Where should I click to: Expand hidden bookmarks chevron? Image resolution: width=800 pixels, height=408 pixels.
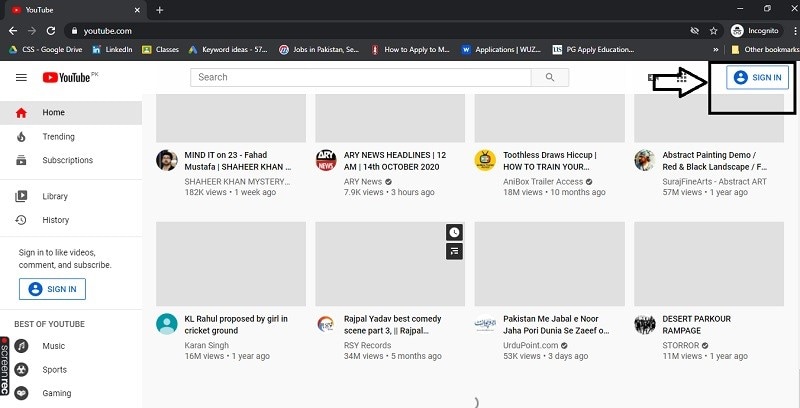pyautogui.click(x=716, y=50)
